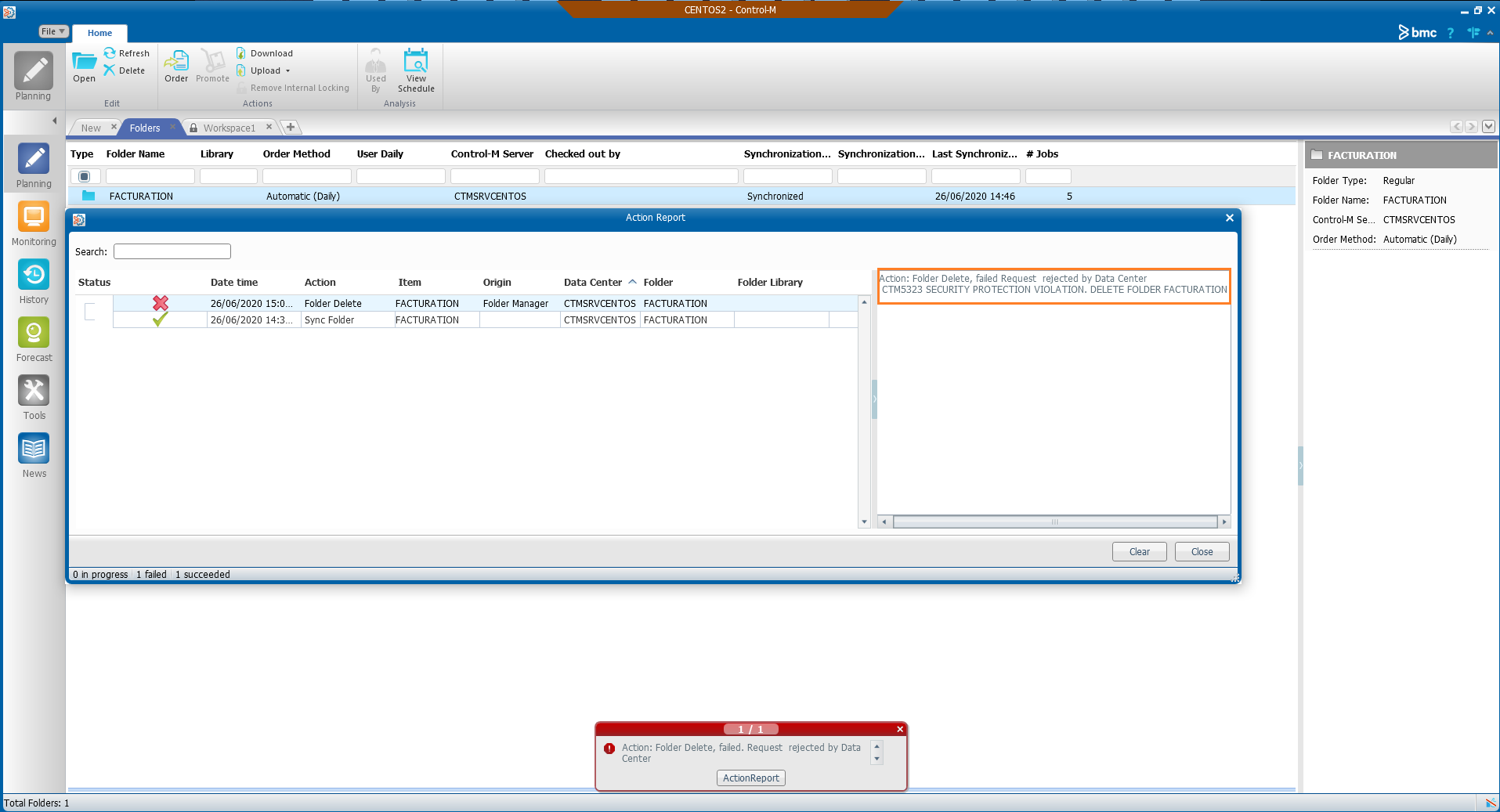Switch to Planning domain in sidebar

click(34, 166)
